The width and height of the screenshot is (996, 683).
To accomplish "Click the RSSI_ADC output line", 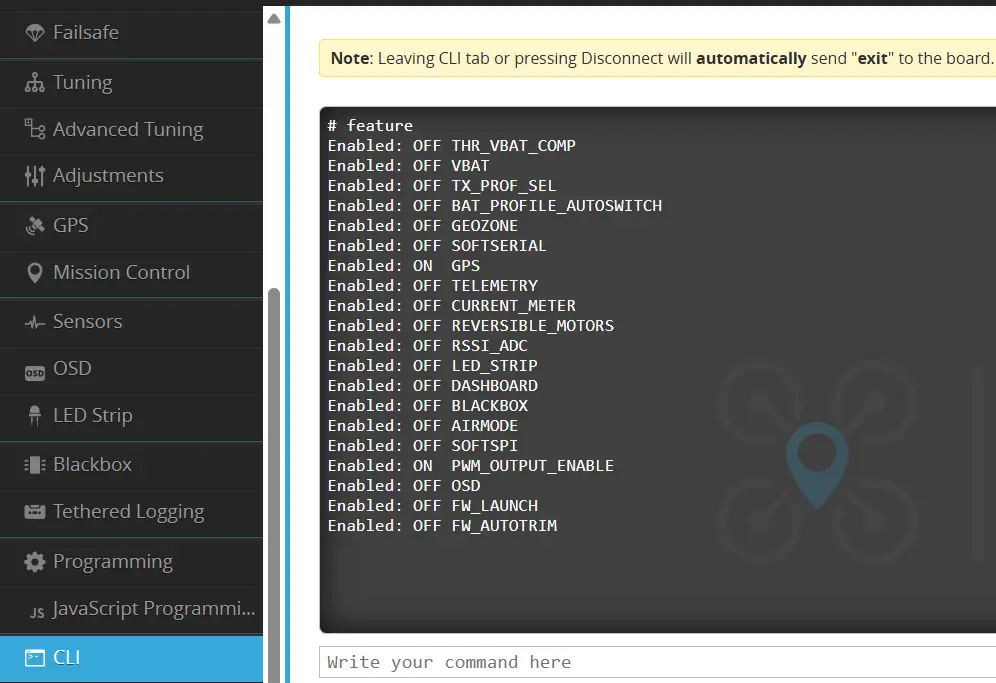I will 427,346.
